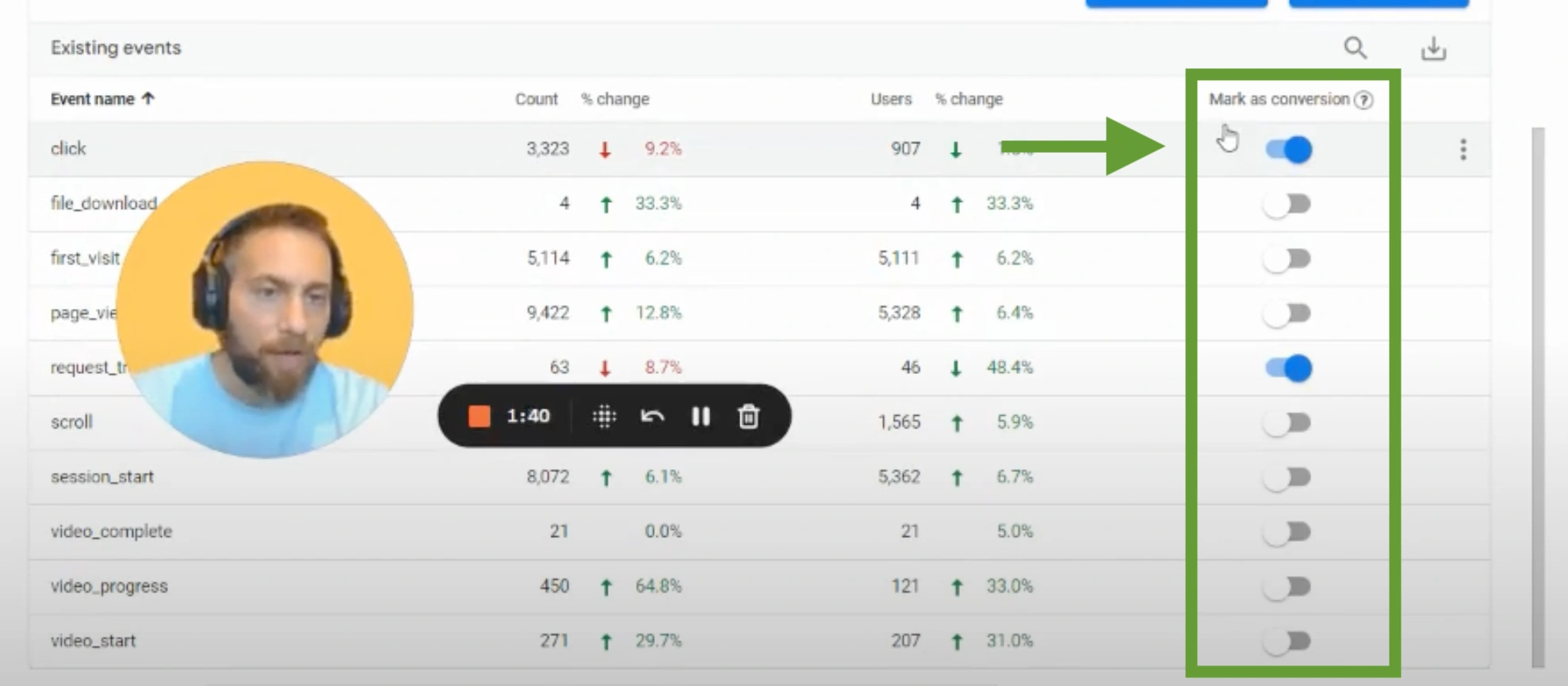Click the % change header beside Users

click(x=969, y=99)
